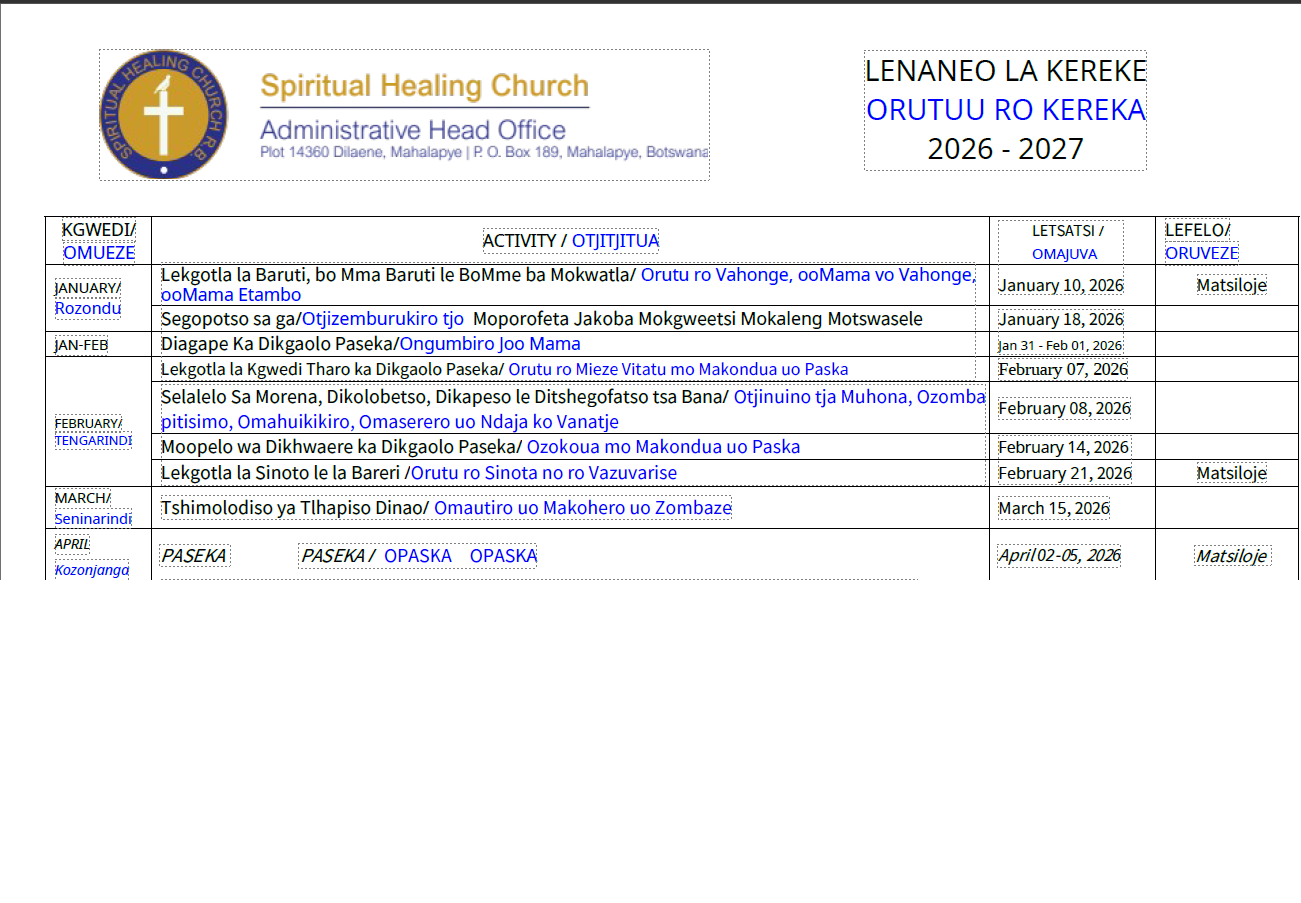Select 'Lekgotla la Baruti, bo Mma Baruti' activity
Viewport: 1301px width, 903px height.
coord(568,284)
